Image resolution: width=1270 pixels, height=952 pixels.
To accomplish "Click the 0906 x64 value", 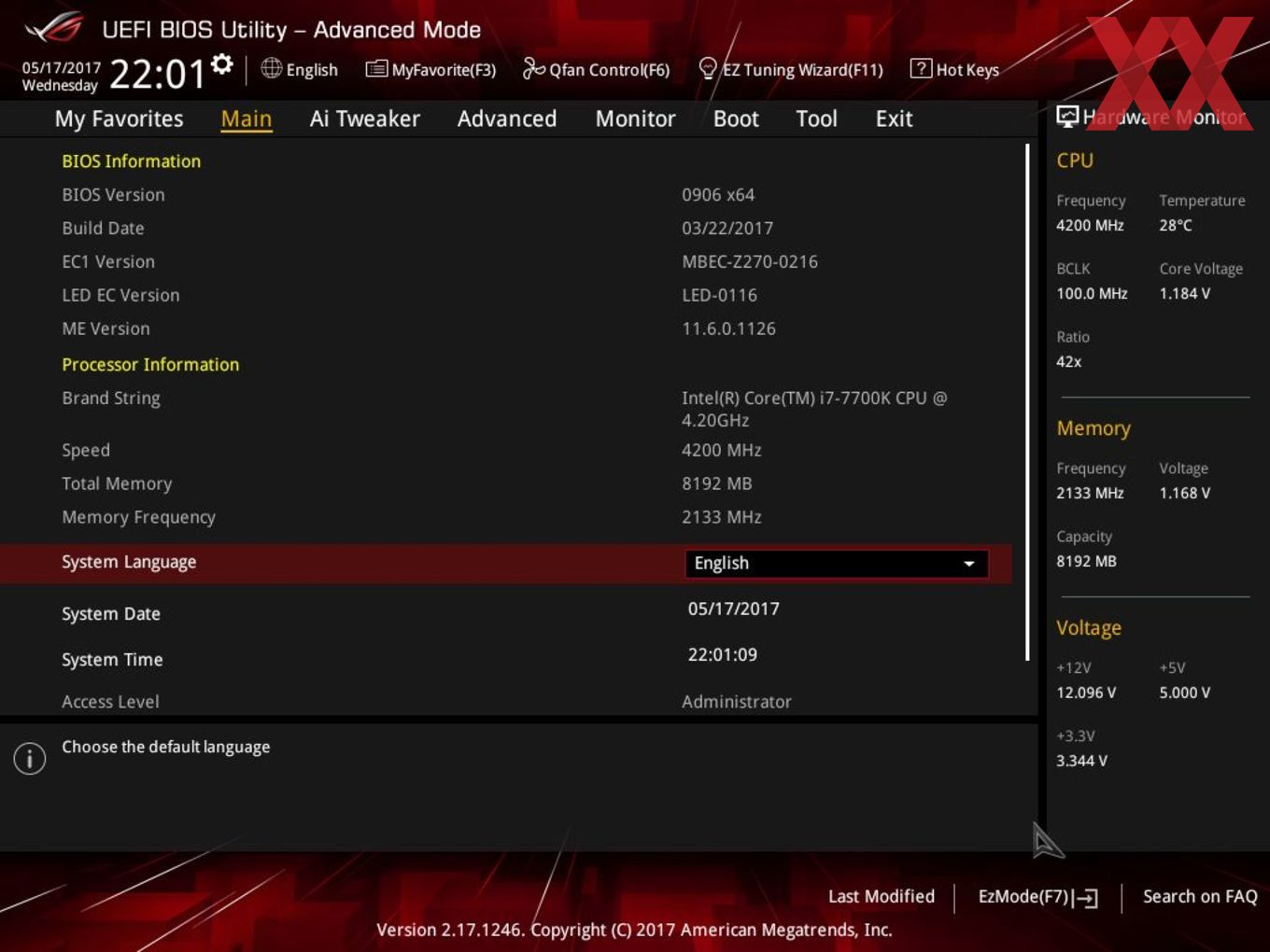I will coord(718,194).
